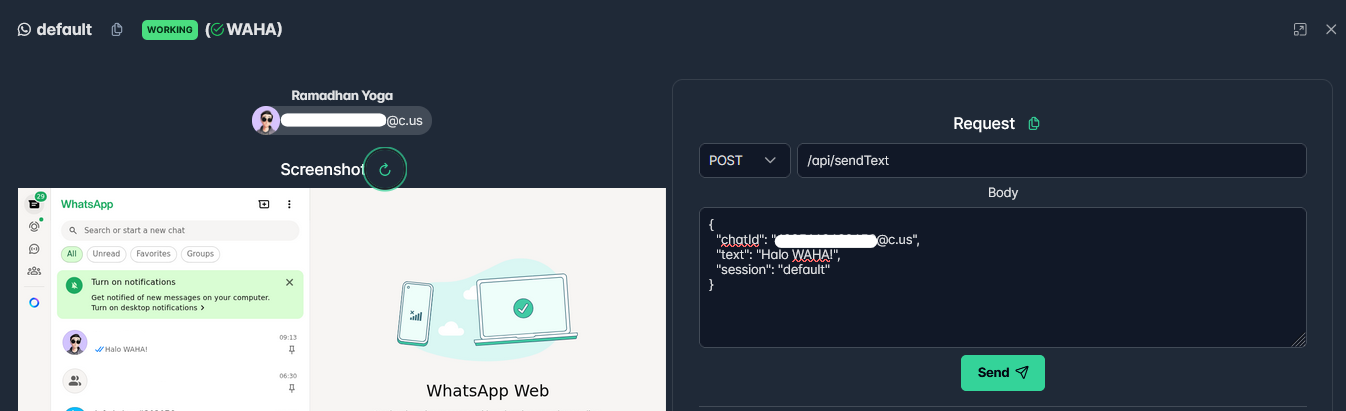The height and width of the screenshot is (411, 1346).
Task: Open the Chats tab with 29 badge
Action: (35, 203)
